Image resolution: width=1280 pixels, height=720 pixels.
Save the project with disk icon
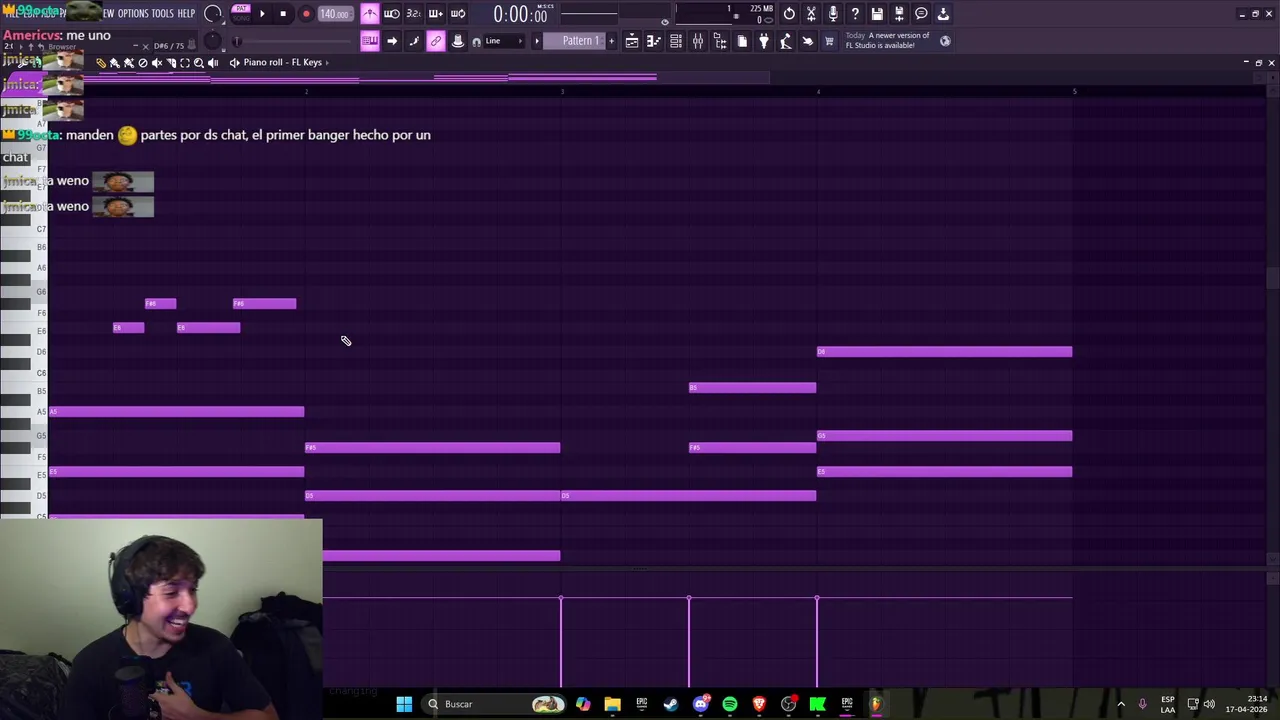[x=877, y=14]
